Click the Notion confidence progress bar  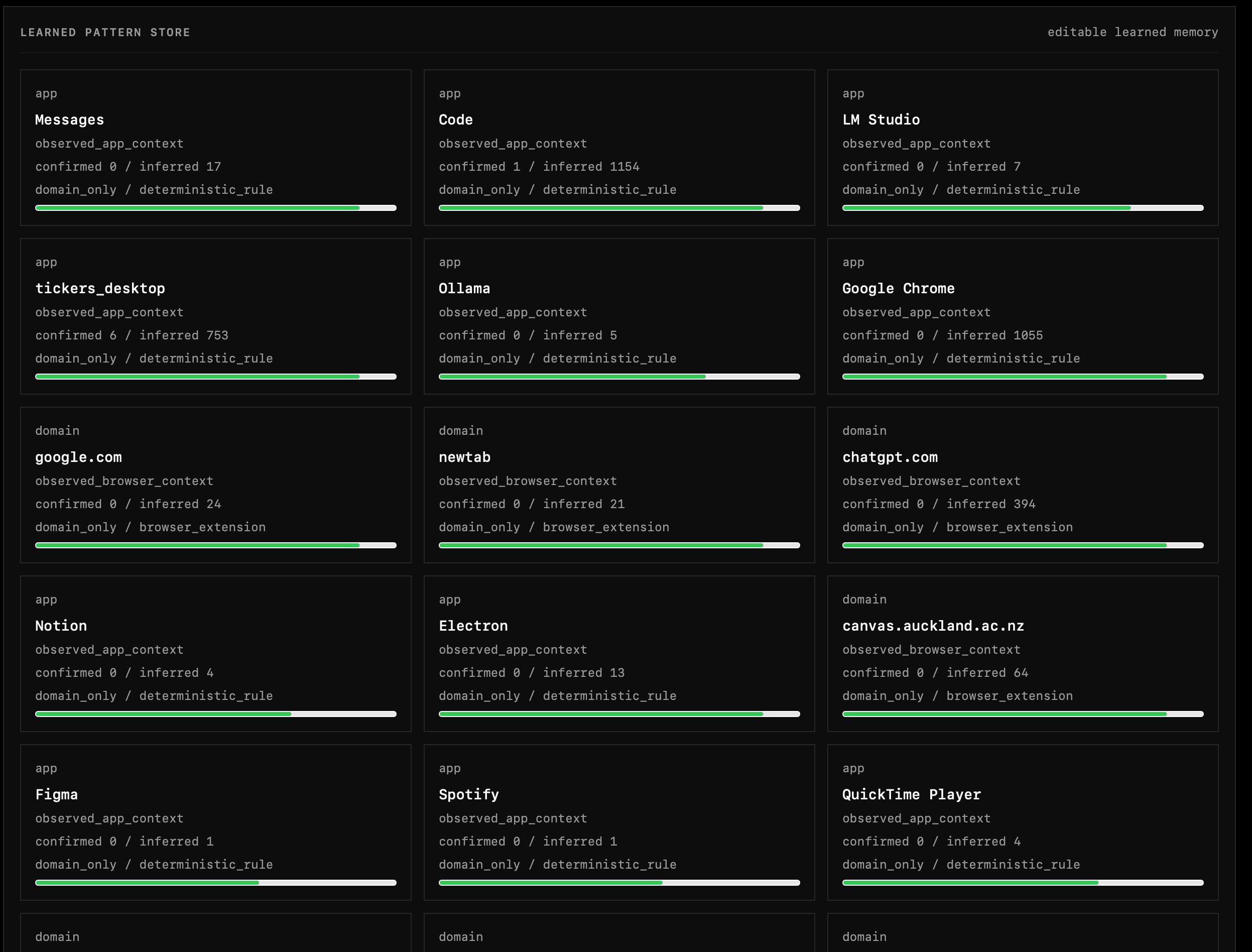215,714
